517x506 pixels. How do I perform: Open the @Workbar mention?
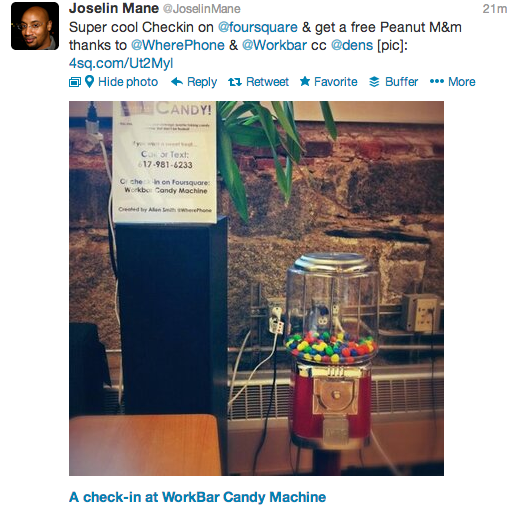(274, 45)
